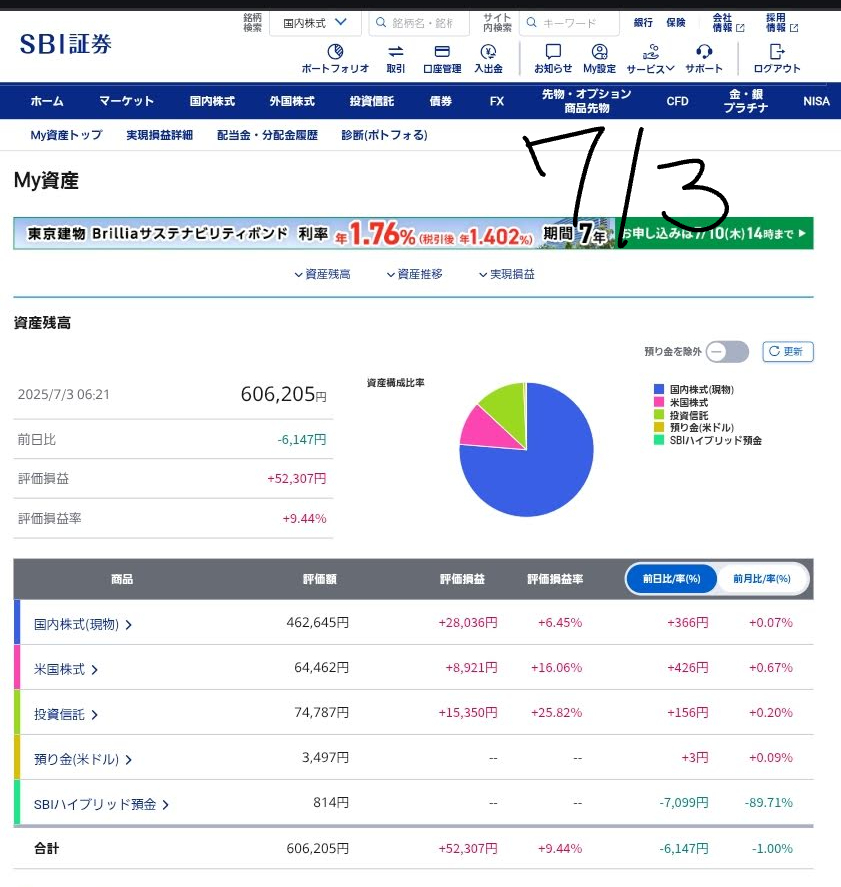Image resolution: width=841 pixels, height=887 pixels.
Task: Open 配当金・分配金履歴 link
Action: (x=267, y=135)
